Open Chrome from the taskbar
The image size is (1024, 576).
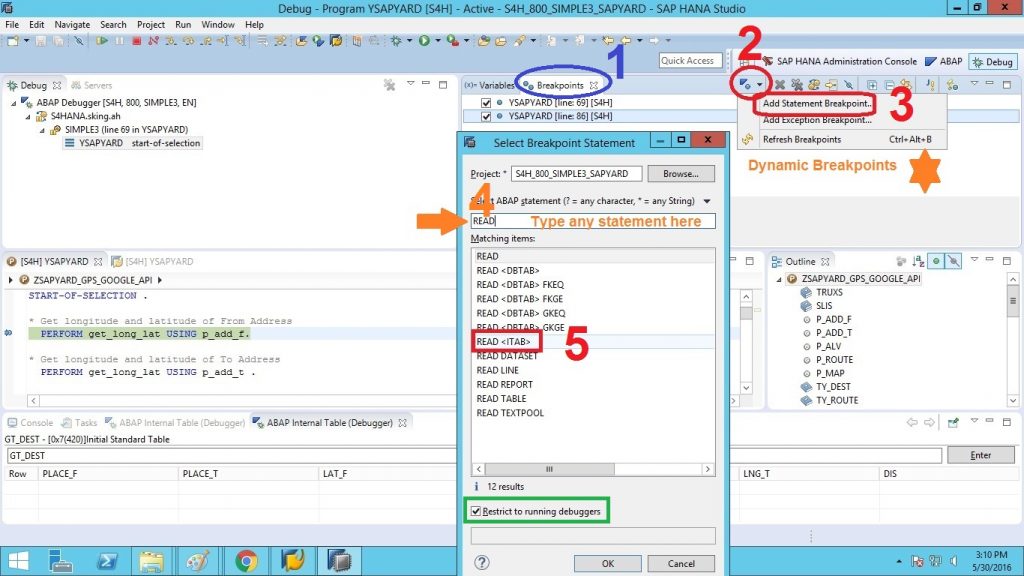tap(246, 561)
